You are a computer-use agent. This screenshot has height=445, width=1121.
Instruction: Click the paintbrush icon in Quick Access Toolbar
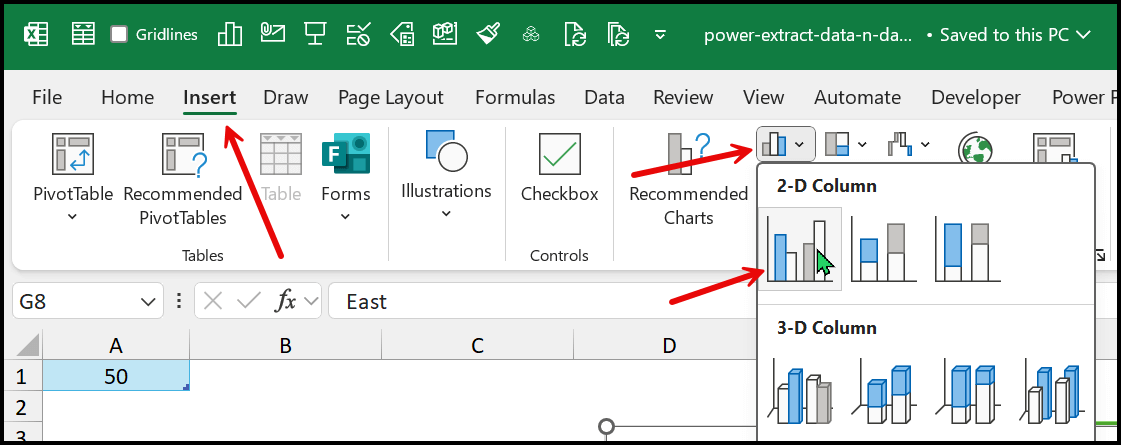pos(488,34)
